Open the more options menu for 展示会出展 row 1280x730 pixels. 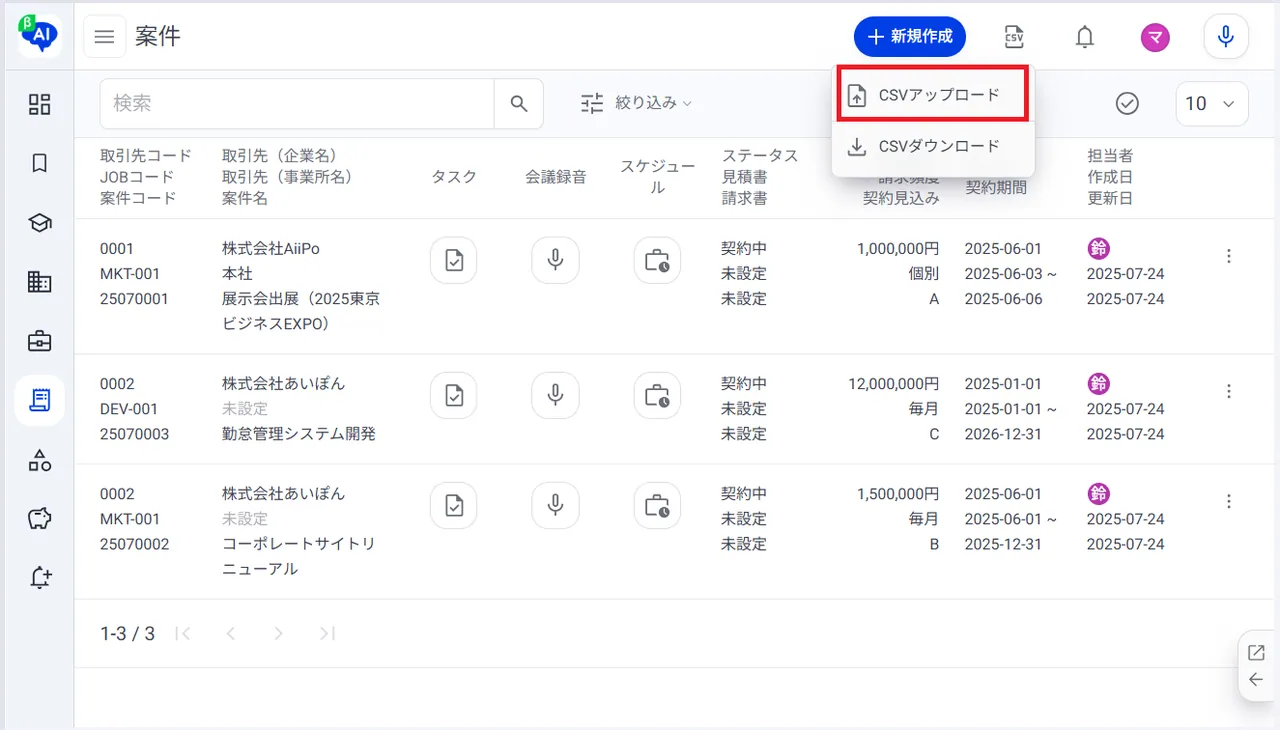tap(1229, 257)
